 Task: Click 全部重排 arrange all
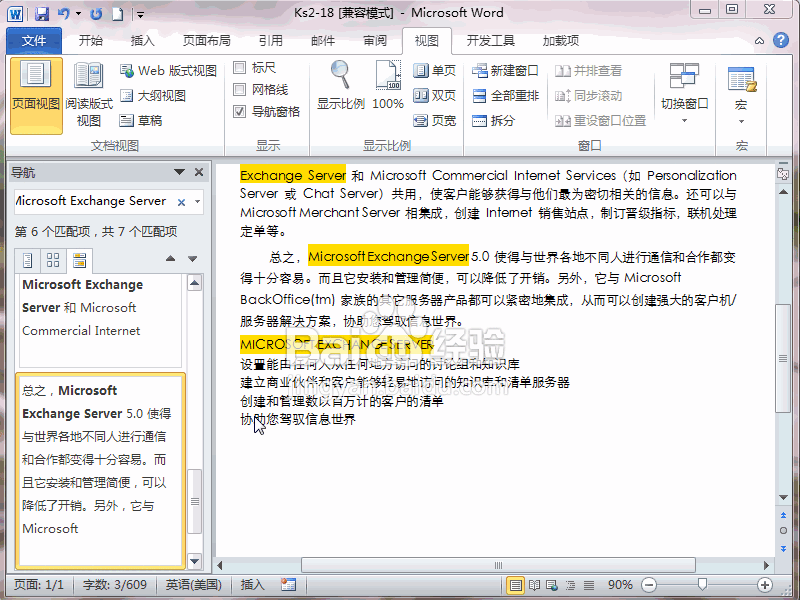tap(505, 95)
